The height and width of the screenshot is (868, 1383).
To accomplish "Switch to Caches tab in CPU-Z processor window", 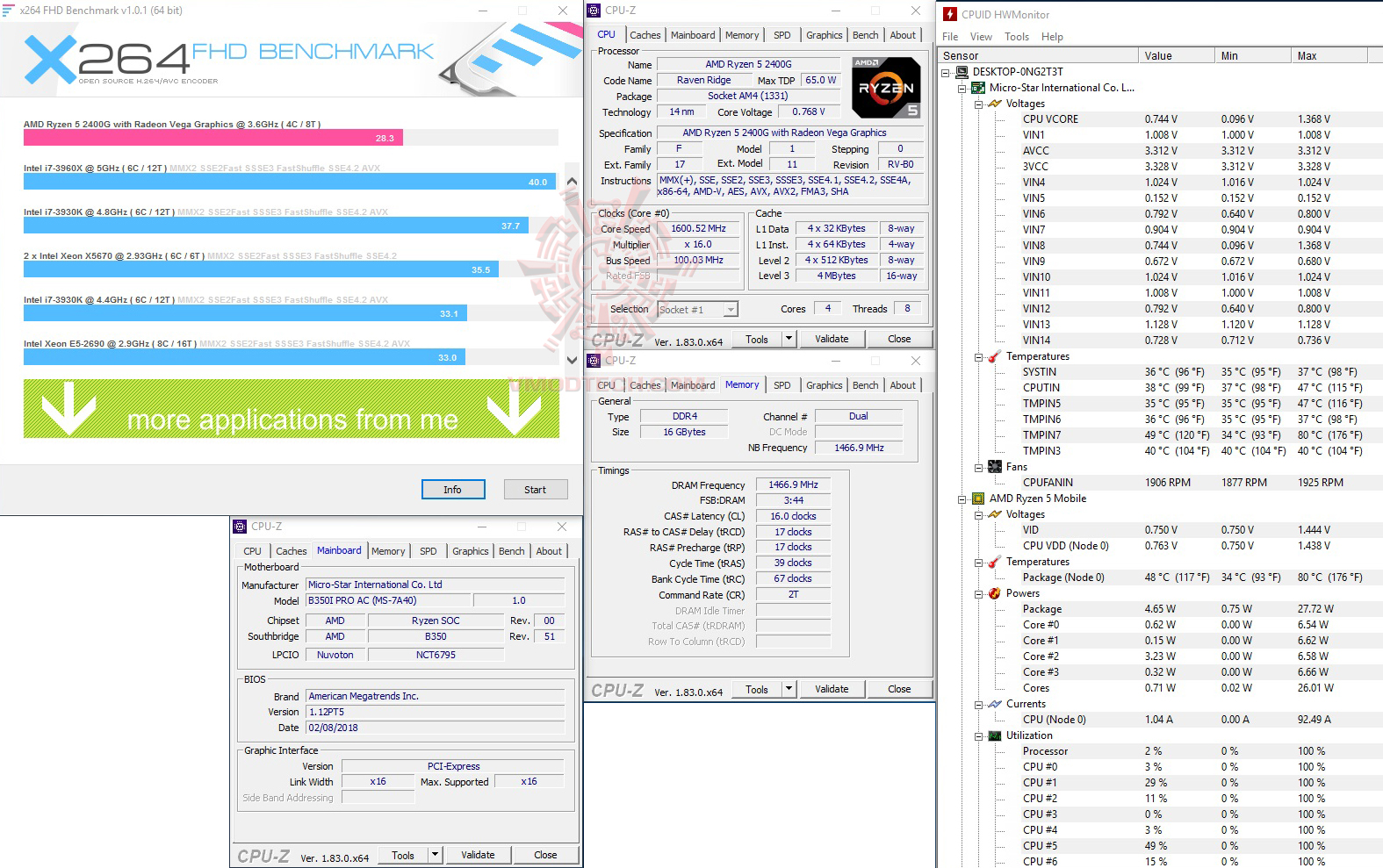I will [645, 35].
